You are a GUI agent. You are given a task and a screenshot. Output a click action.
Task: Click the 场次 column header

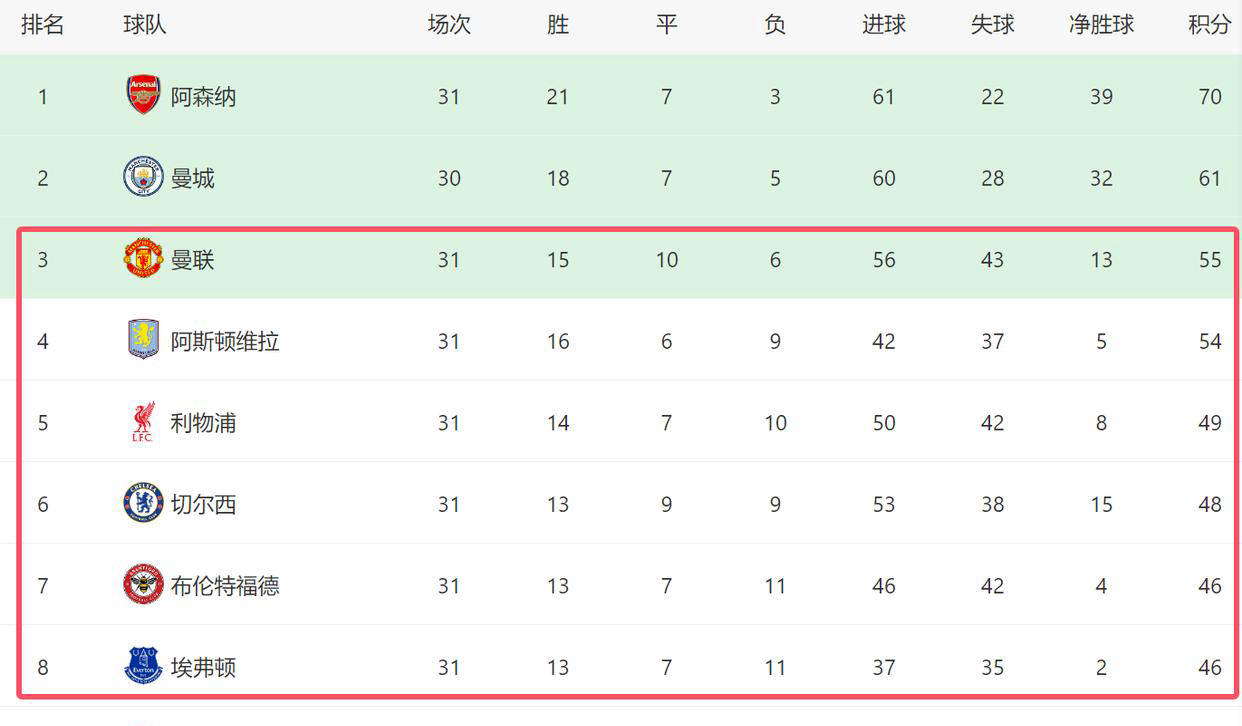click(x=449, y=25)
